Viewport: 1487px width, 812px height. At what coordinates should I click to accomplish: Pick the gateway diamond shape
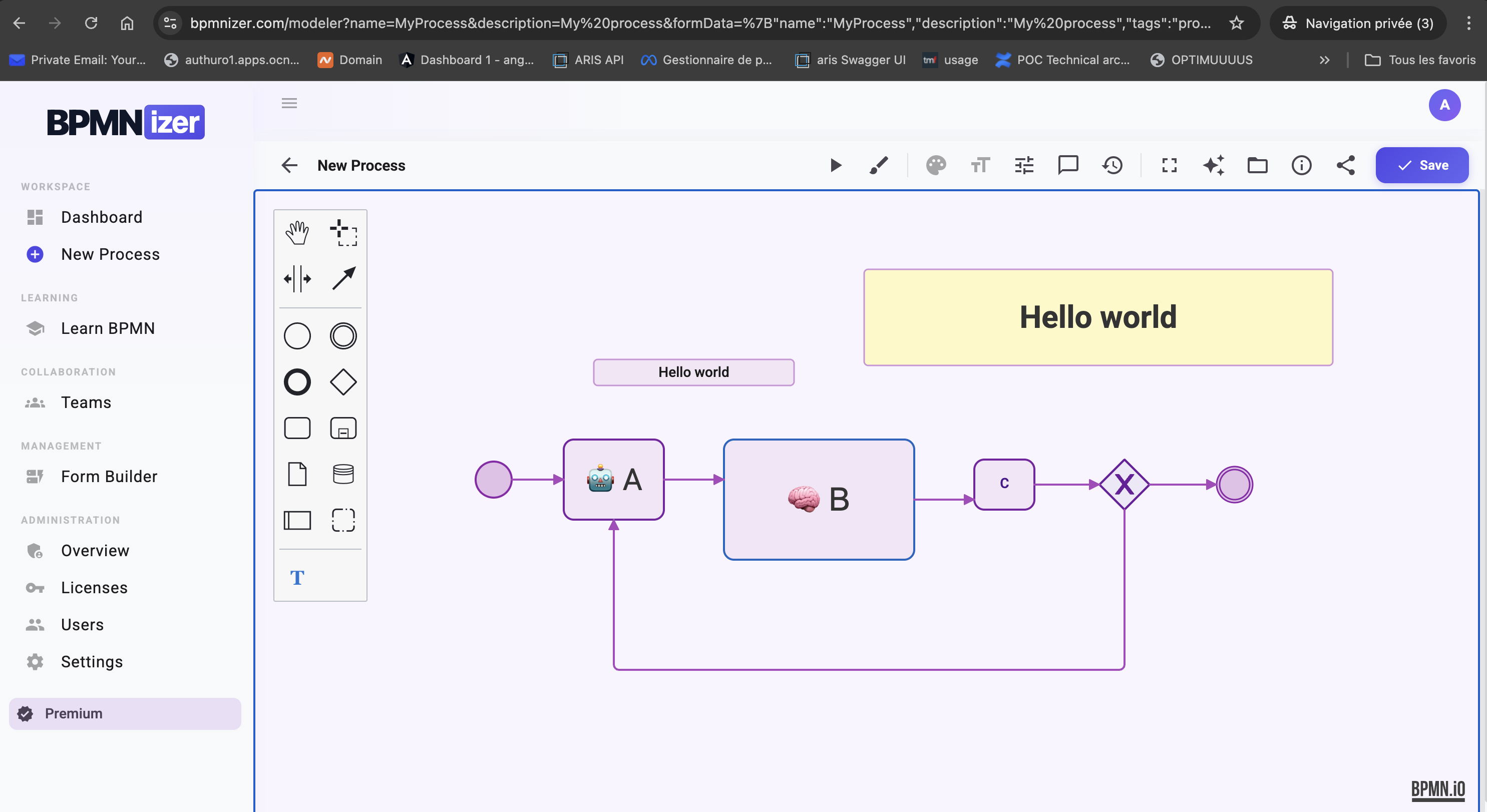[x=343, y=382]
